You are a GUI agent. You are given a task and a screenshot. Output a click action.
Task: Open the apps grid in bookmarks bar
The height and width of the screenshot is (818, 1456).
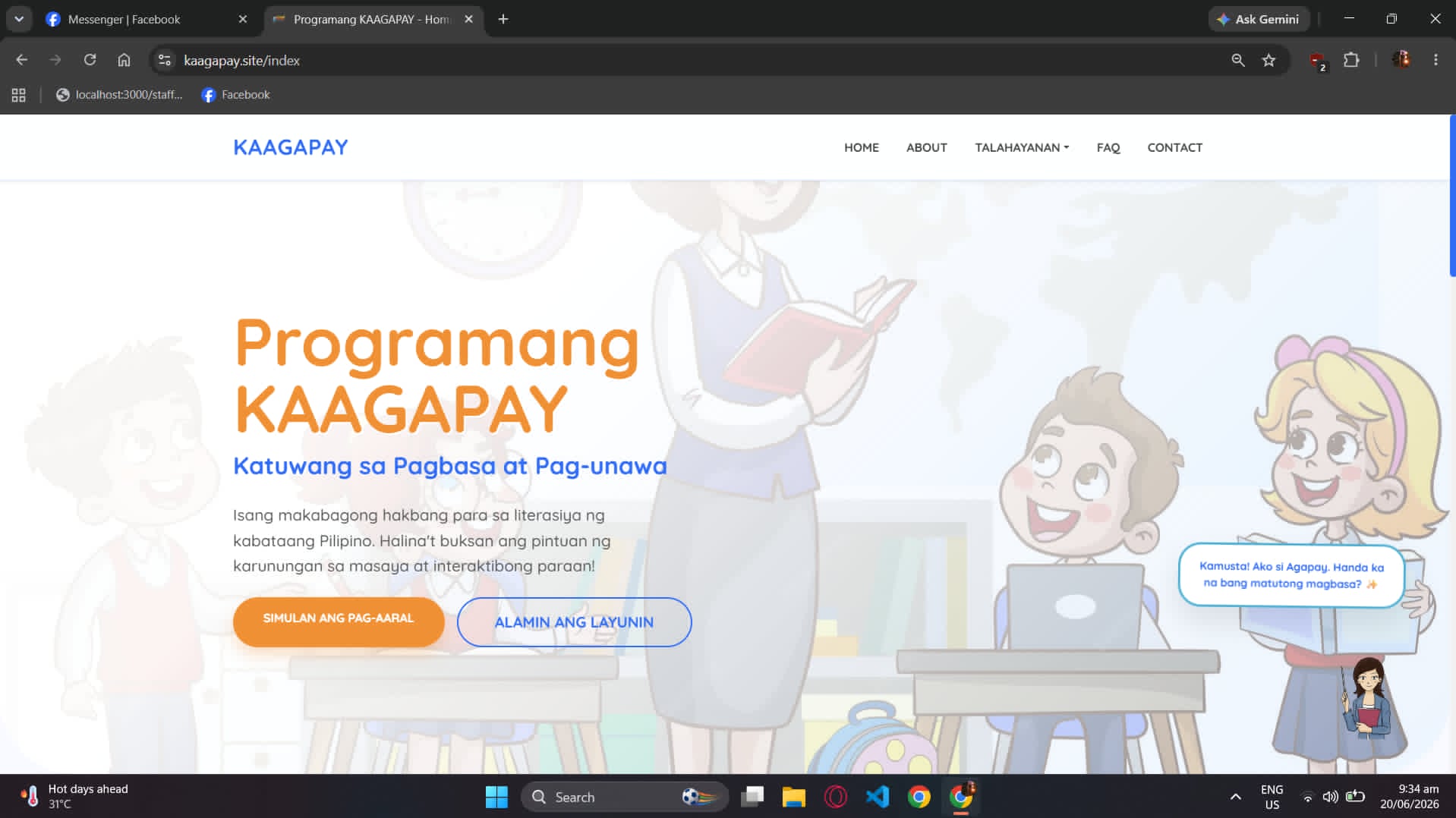click(x=19, y=95)
